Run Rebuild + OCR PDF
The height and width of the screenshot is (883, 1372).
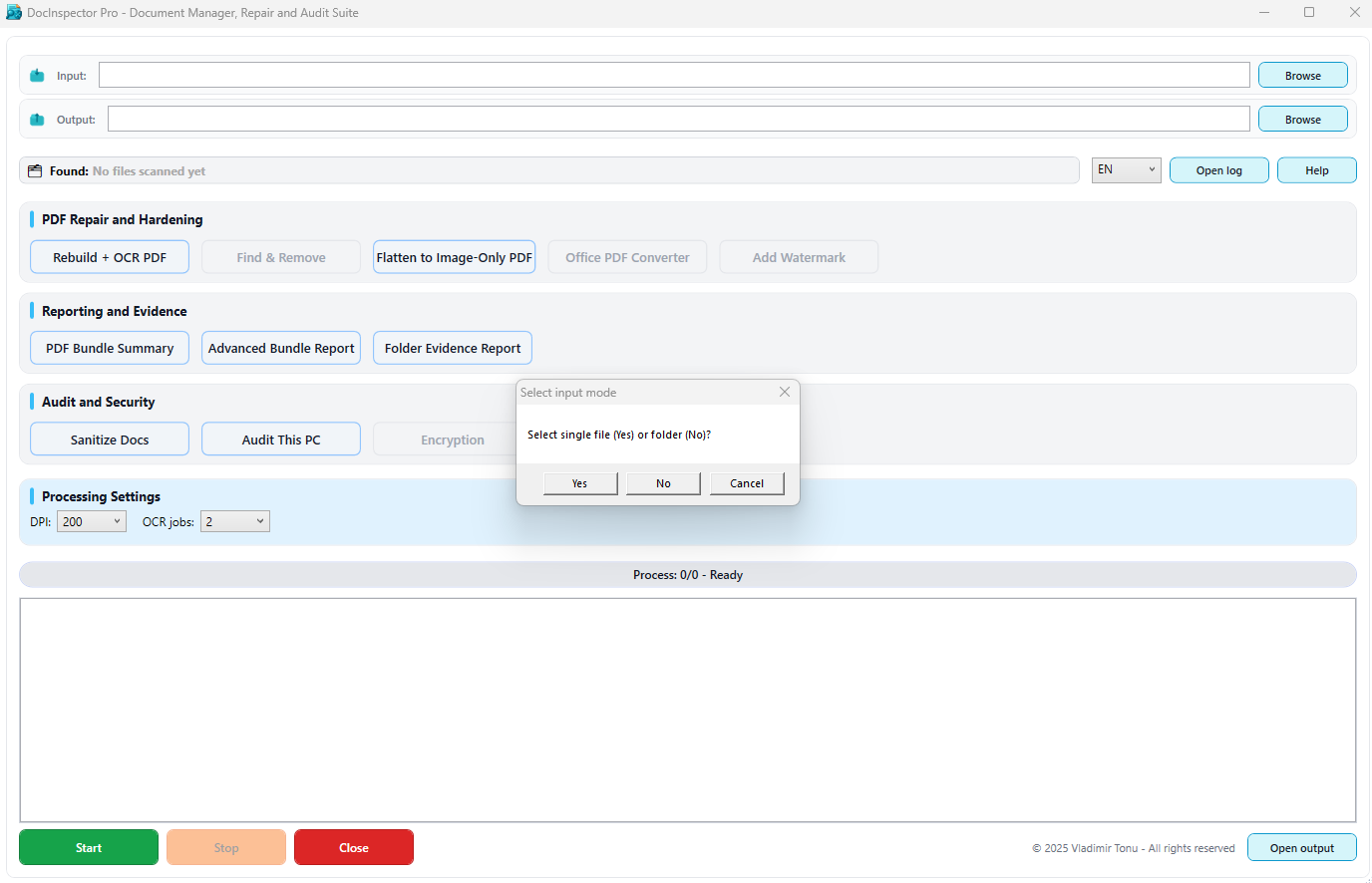tap(109, 256)
